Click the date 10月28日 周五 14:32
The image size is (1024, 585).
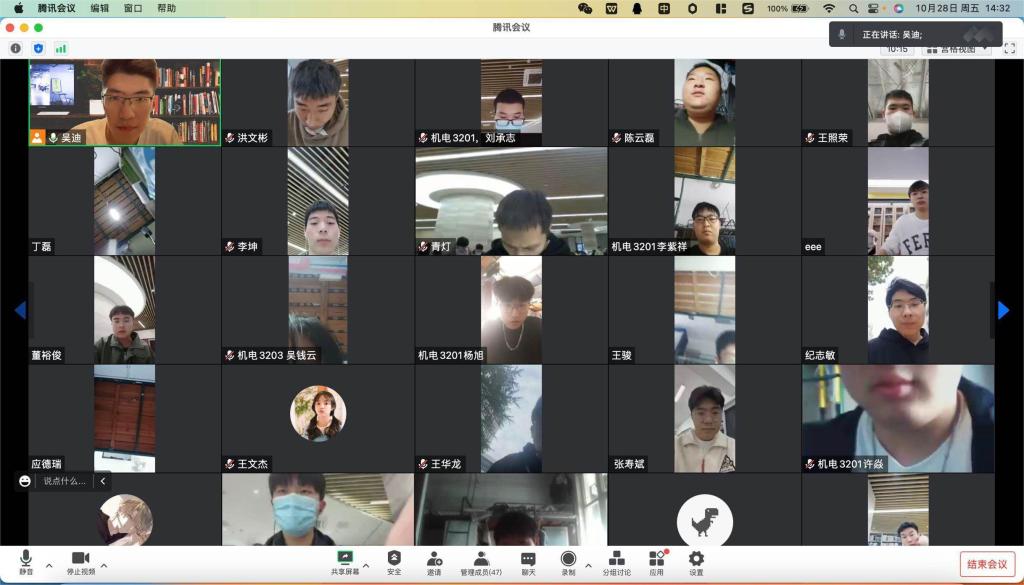(x=963, y=8)
